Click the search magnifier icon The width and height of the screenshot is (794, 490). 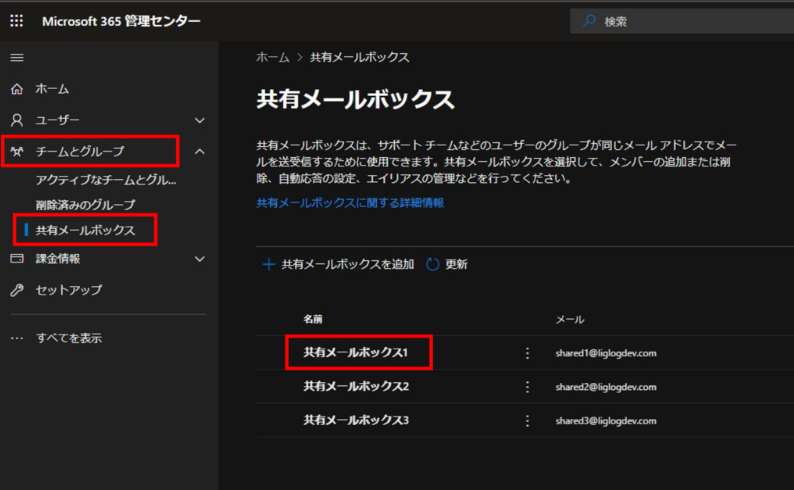[x=589, y=21]
